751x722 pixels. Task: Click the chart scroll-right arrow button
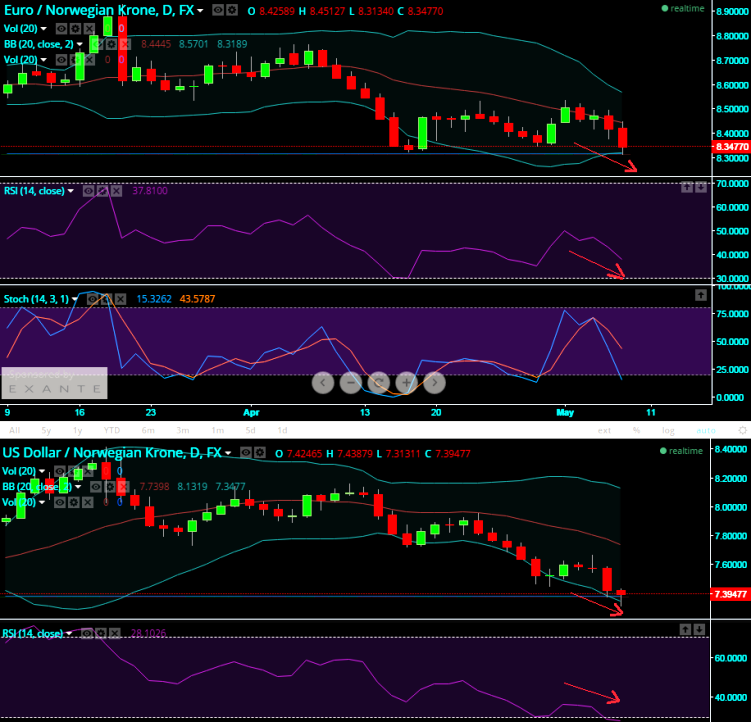point(434,382)
